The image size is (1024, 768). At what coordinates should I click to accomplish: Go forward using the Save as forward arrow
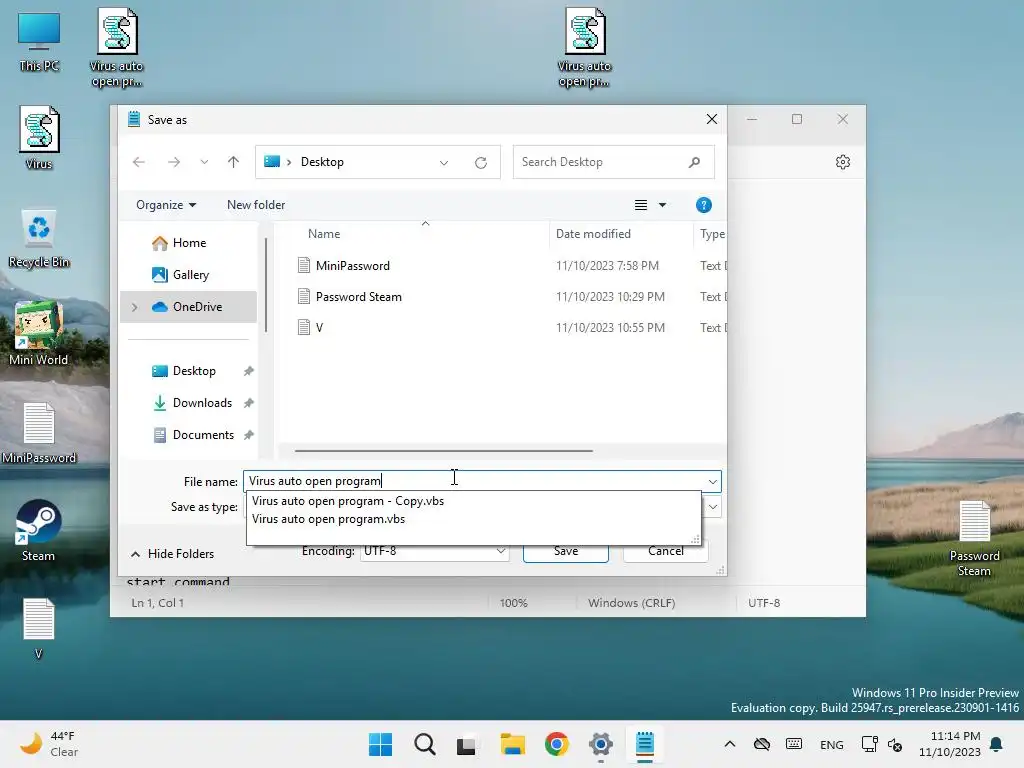tap(174, 162)
